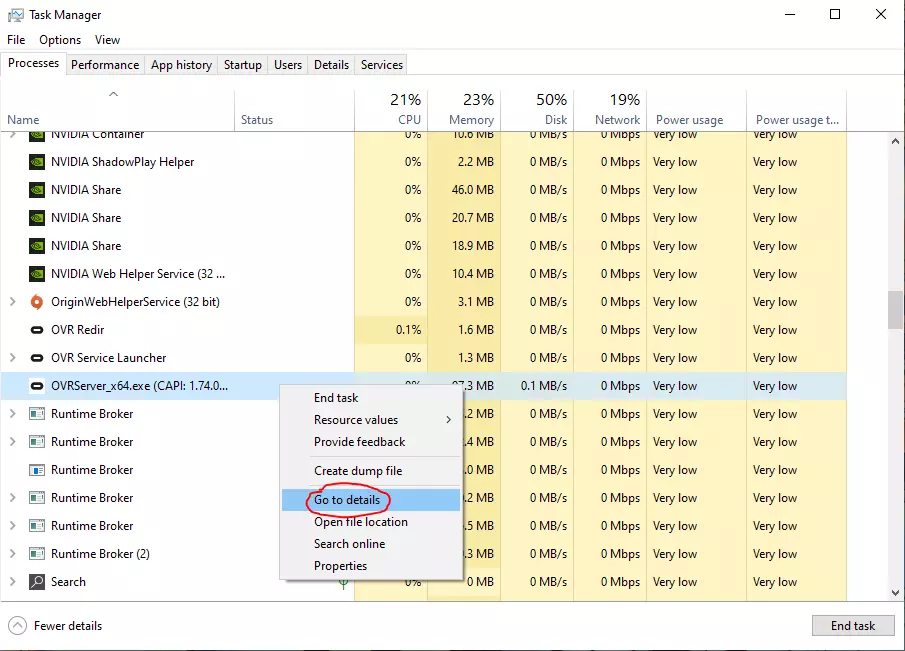Switch to the App history tab
905x651 pixels.
coord(181,65)
